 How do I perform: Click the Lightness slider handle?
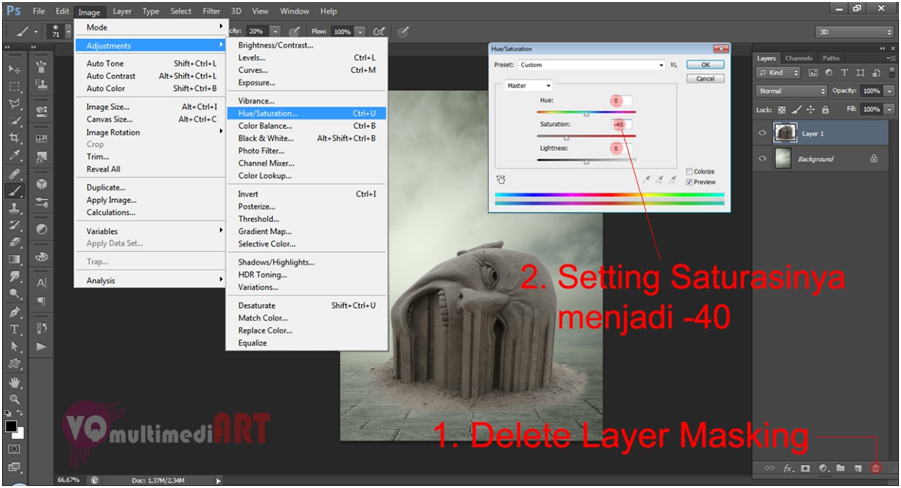[x=586, y=162]
